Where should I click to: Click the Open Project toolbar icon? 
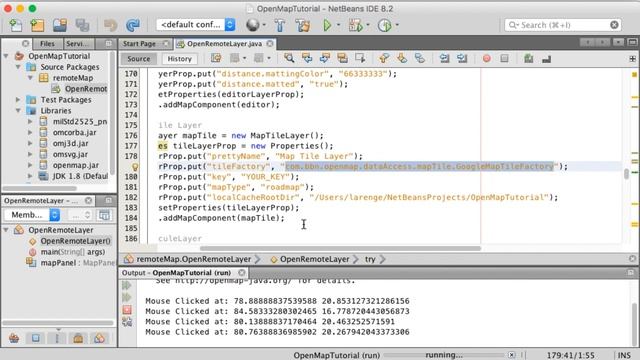pyautogui.click(x=60, y=25)
